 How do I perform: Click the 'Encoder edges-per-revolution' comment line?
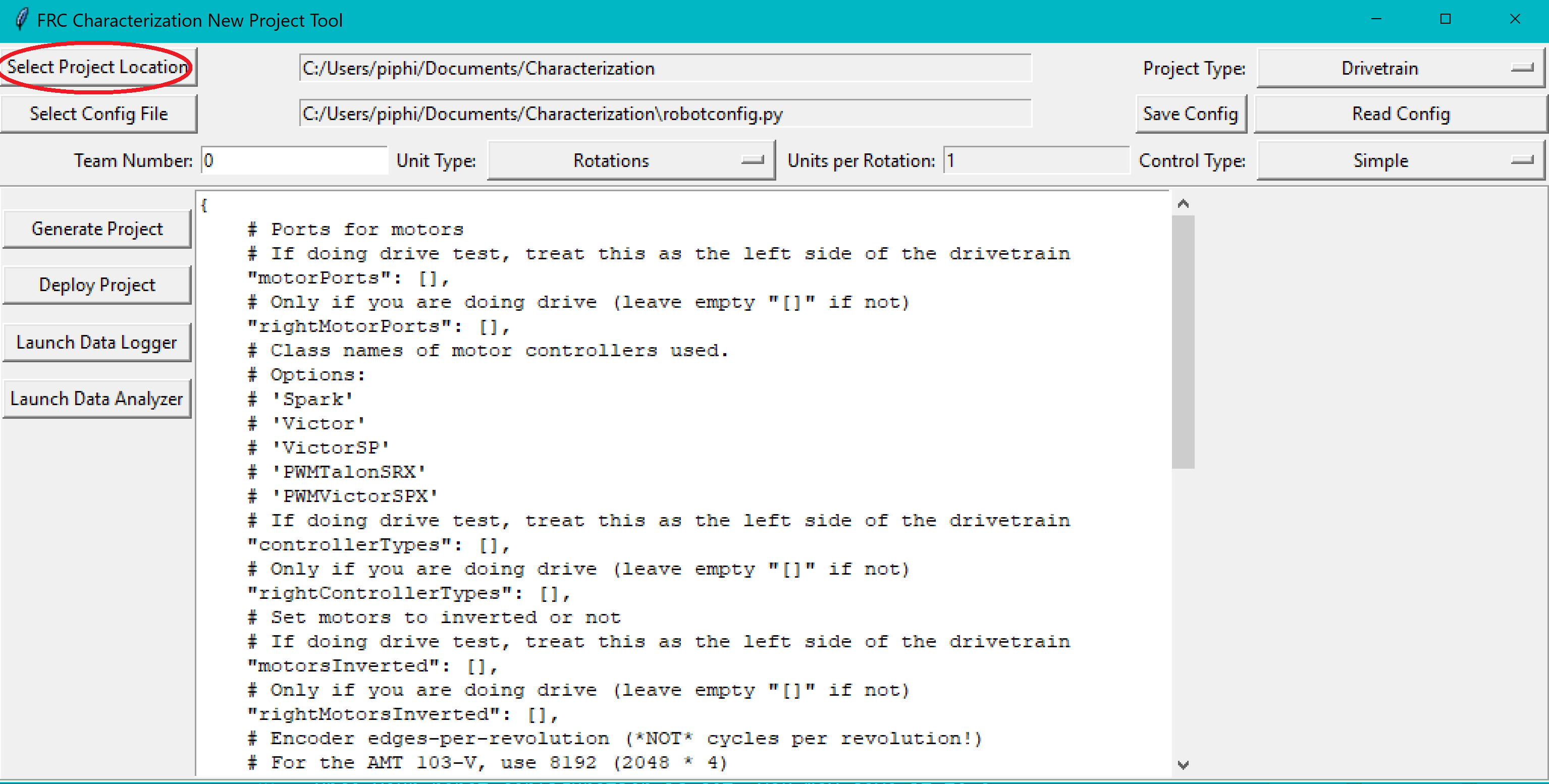click(x=615, y=738)
